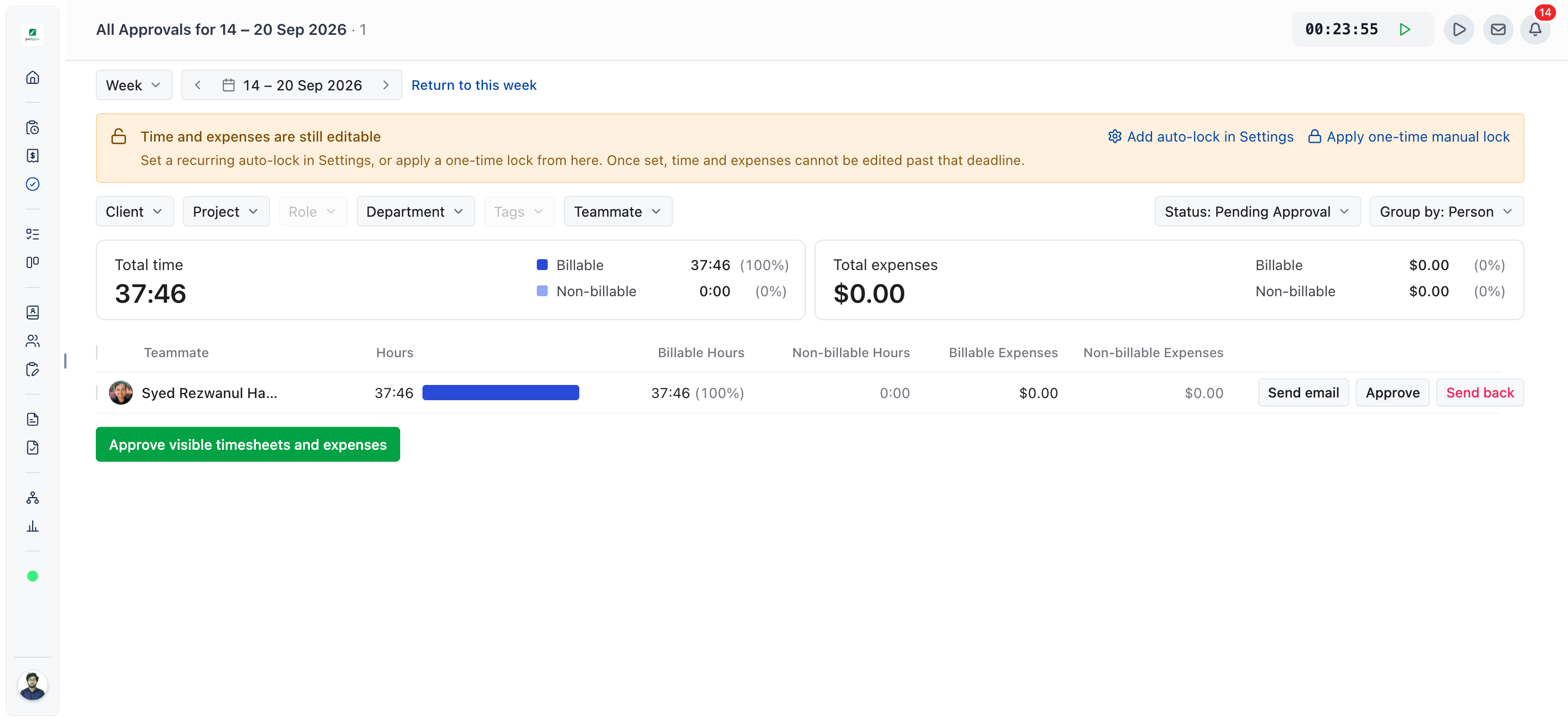Click the Non-billable Expenses column header

click(x=1153, y=352)
